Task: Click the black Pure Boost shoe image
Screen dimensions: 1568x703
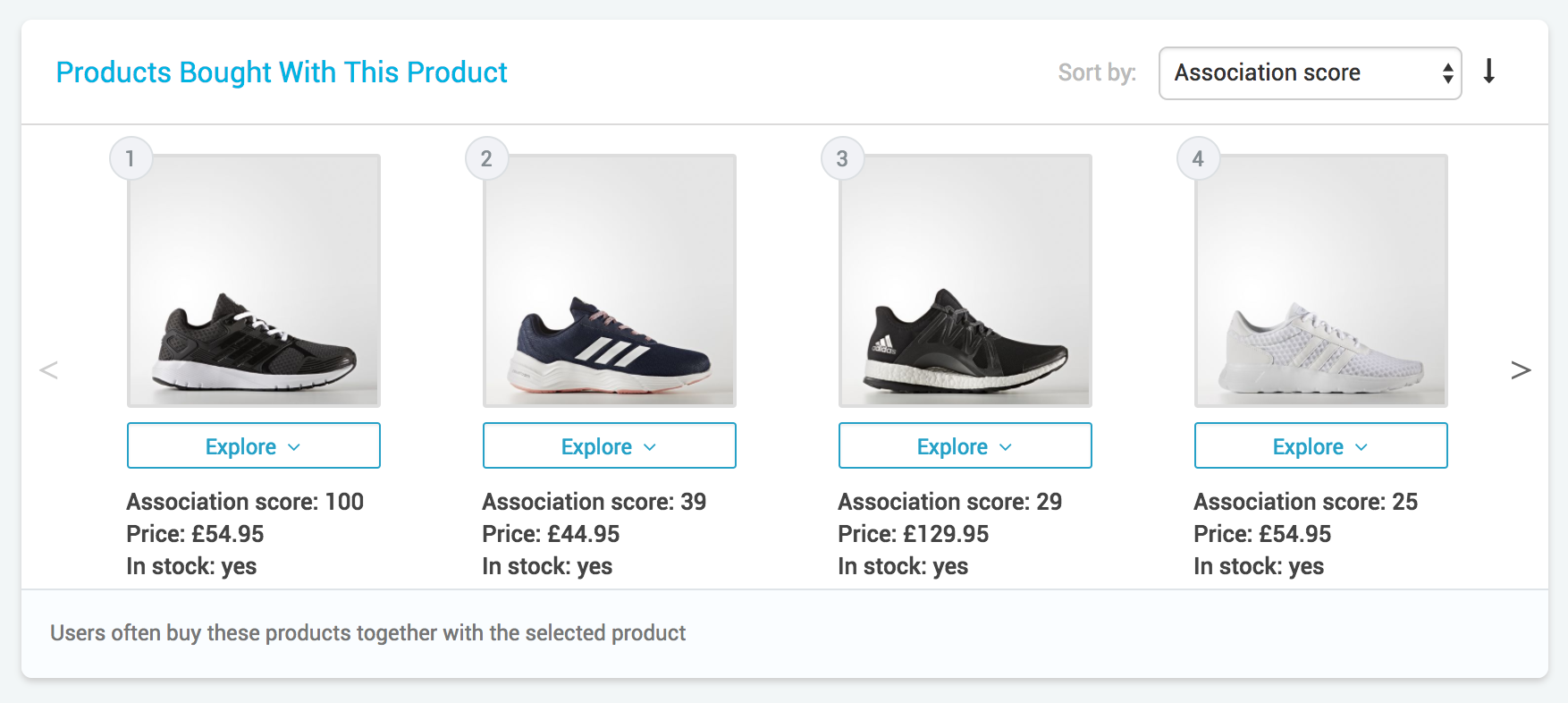Action: click(965, 281)
